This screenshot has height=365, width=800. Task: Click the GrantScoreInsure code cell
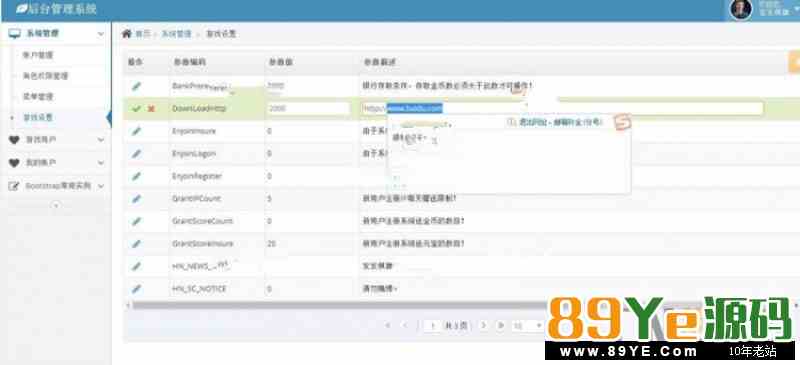point(203,244)
